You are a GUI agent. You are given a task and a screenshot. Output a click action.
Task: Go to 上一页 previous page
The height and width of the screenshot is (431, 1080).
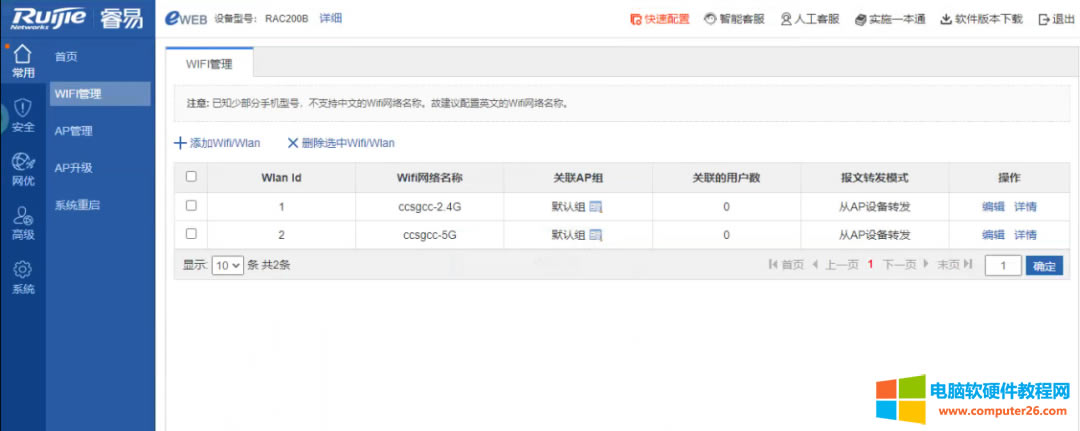[835, 264]
